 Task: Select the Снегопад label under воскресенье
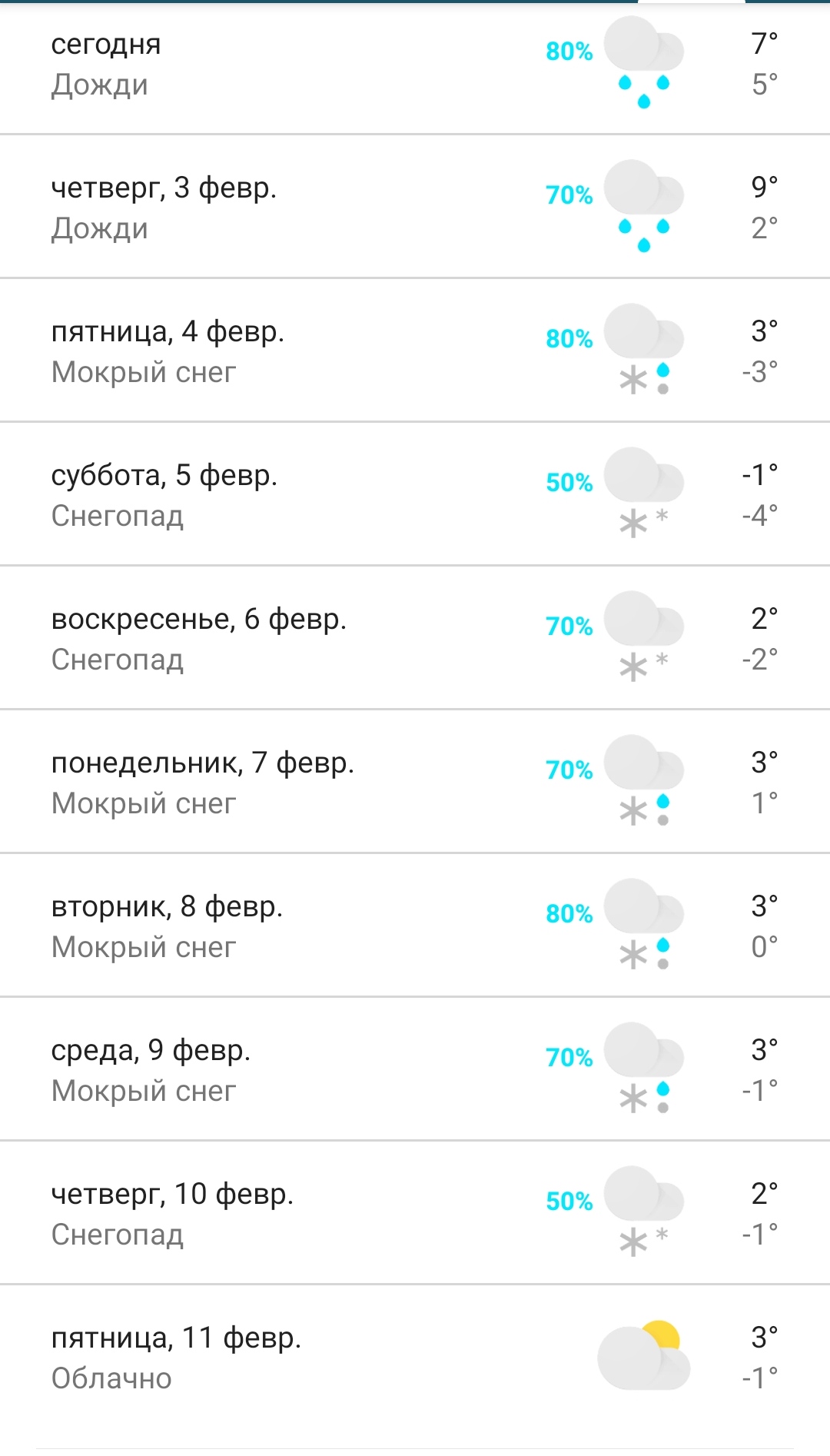(x=118, y=660)
